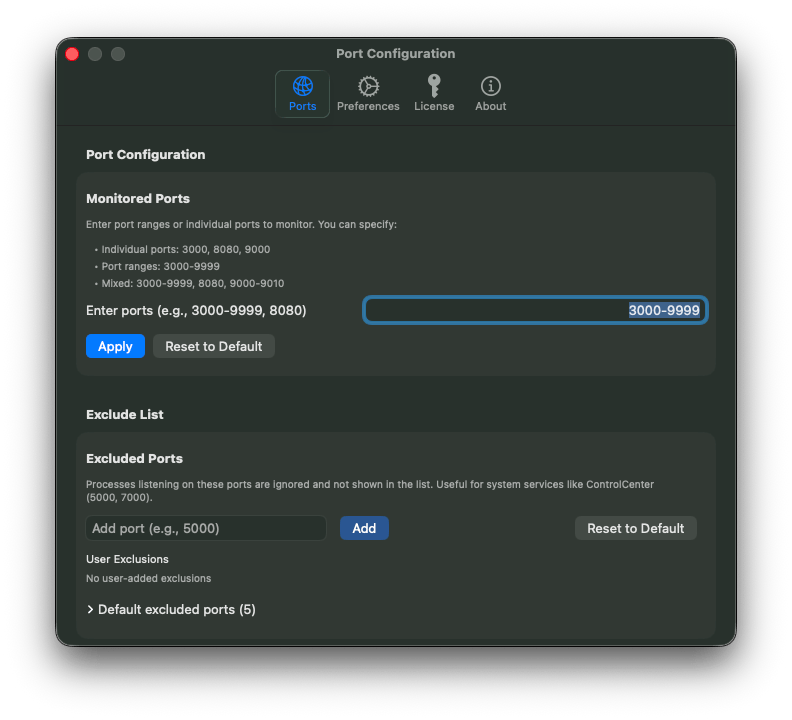Click the gray minimize window button
This screenshot has width=792, height=720.
[x=95, y=54]
